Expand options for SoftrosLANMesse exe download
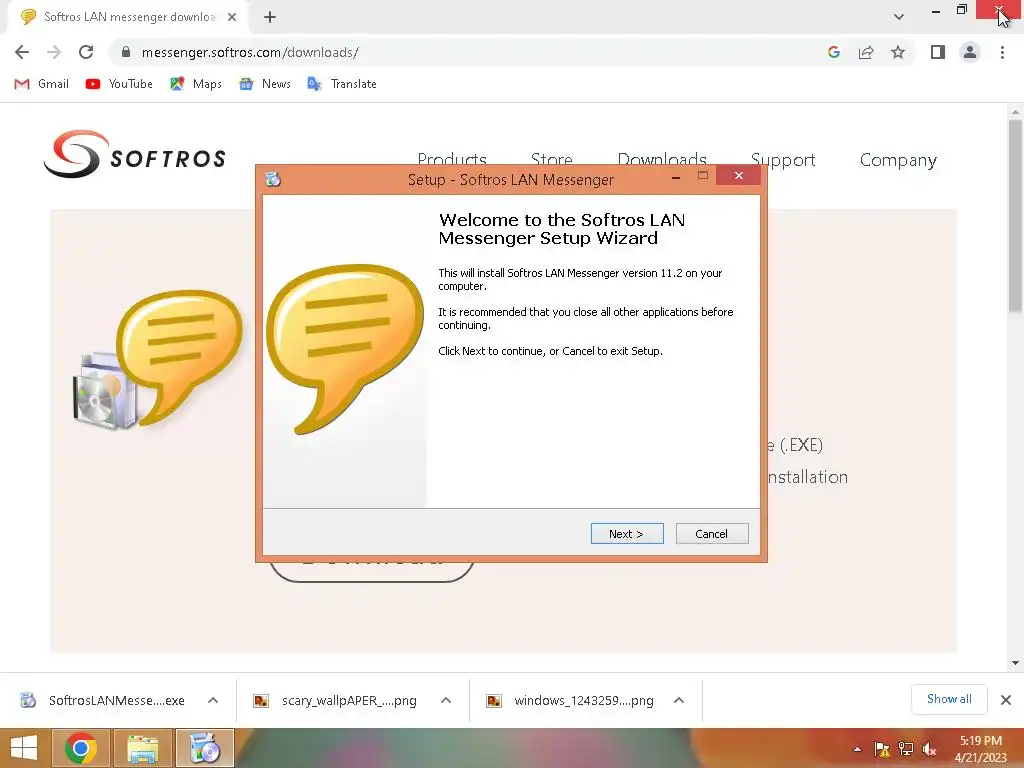This screenshot has width=1024, height=768. pyautogui.click(x=213, y=700)
